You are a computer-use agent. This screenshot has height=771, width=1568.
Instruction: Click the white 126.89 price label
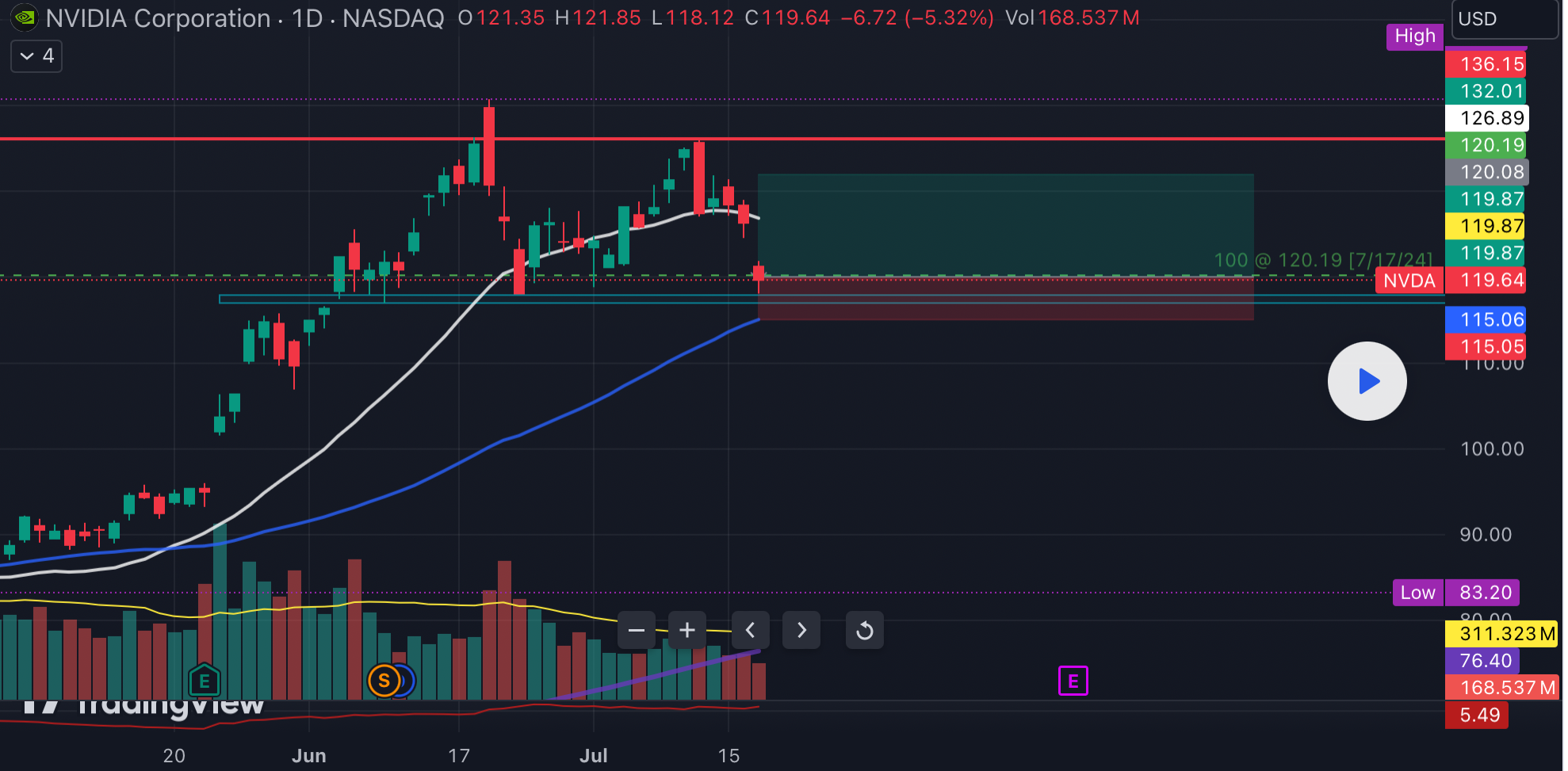coord(1487,118)
